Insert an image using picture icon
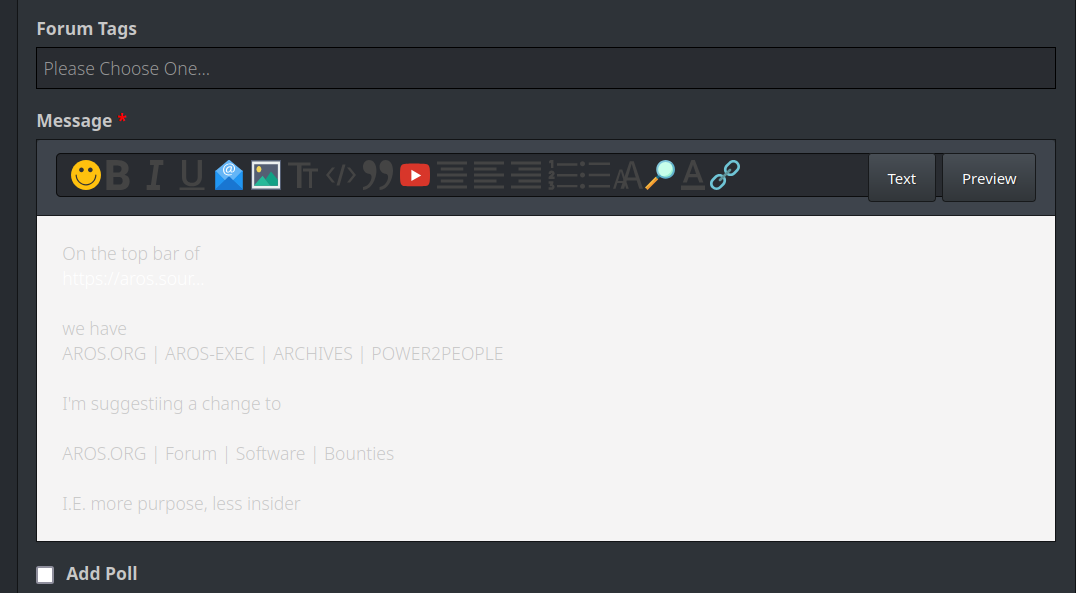Viewport: 1076px width, 593px height. pos(265,176)
